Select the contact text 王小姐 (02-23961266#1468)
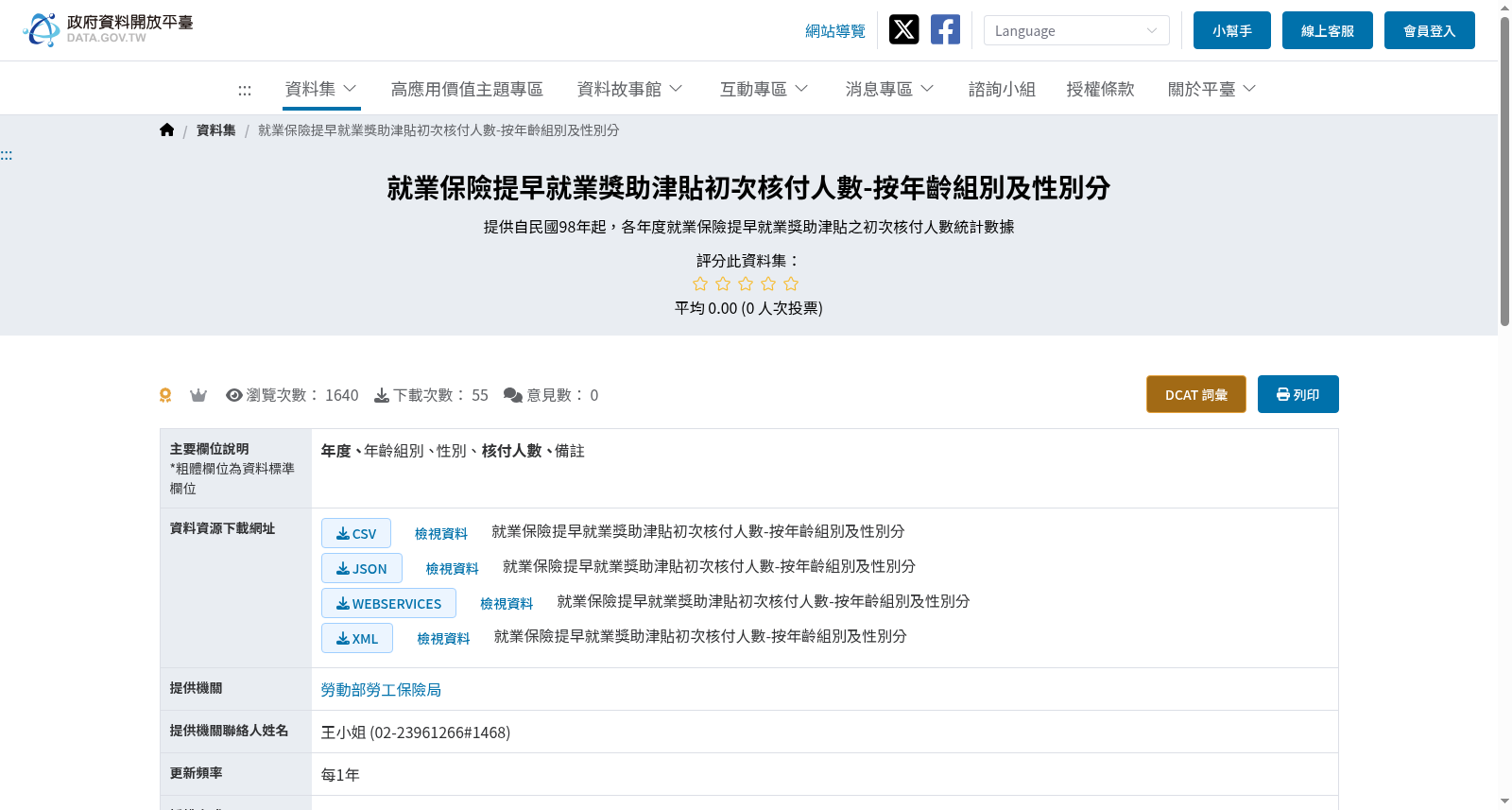The image size is (1512, 810). click(416, 732)
